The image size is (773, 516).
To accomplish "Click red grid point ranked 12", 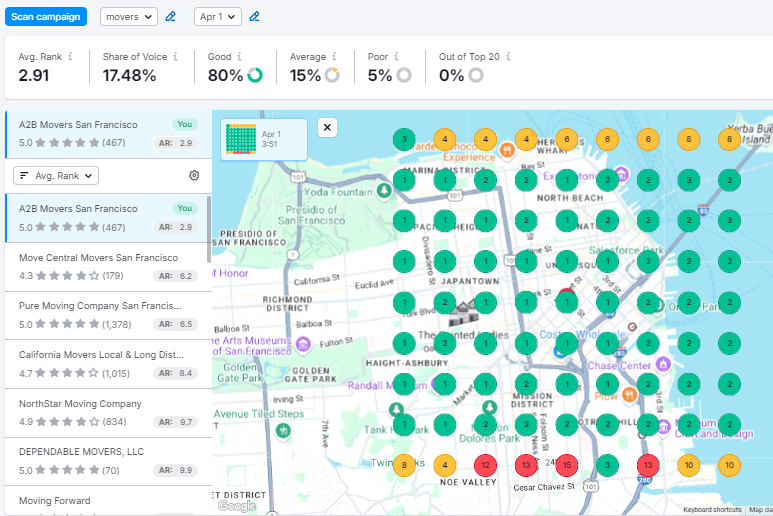I will pos(486,465).
